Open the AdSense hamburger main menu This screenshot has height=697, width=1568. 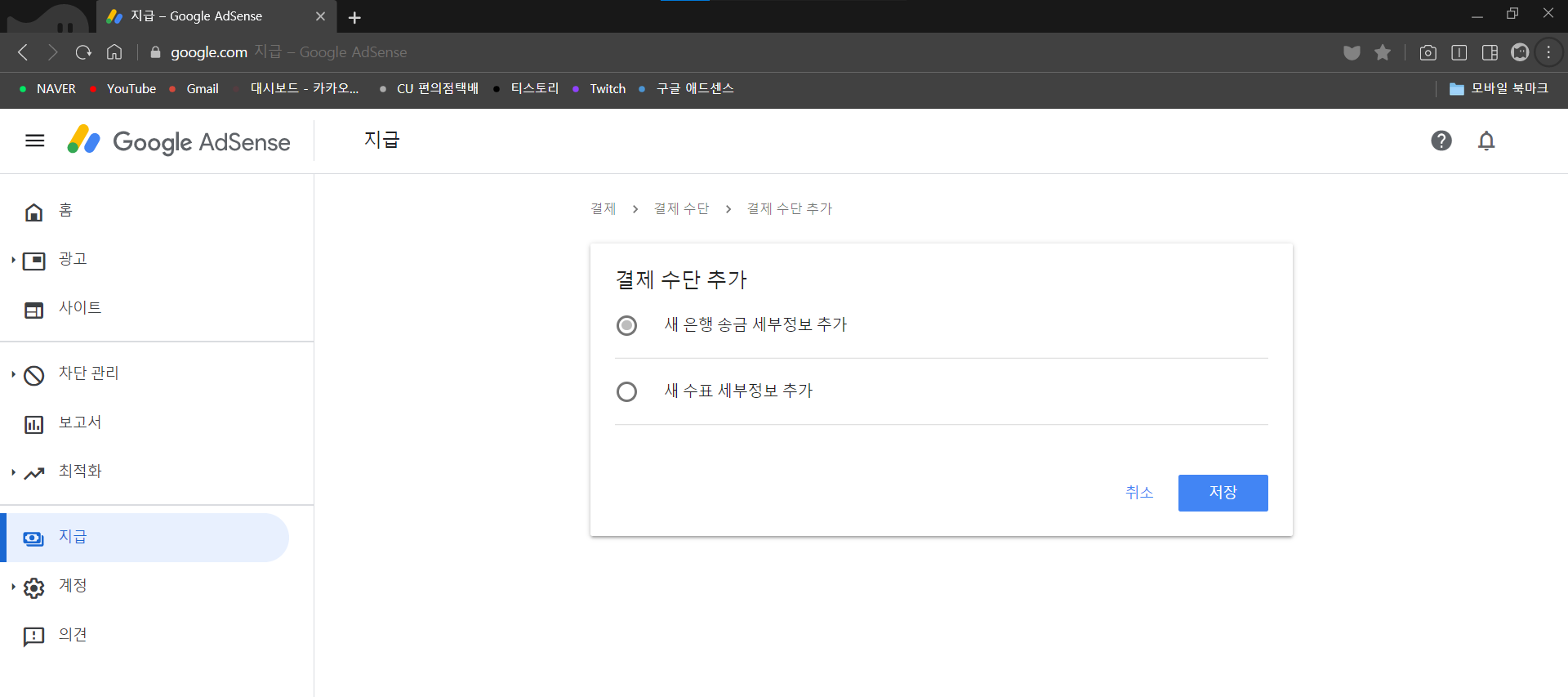[x=34, y=141]
